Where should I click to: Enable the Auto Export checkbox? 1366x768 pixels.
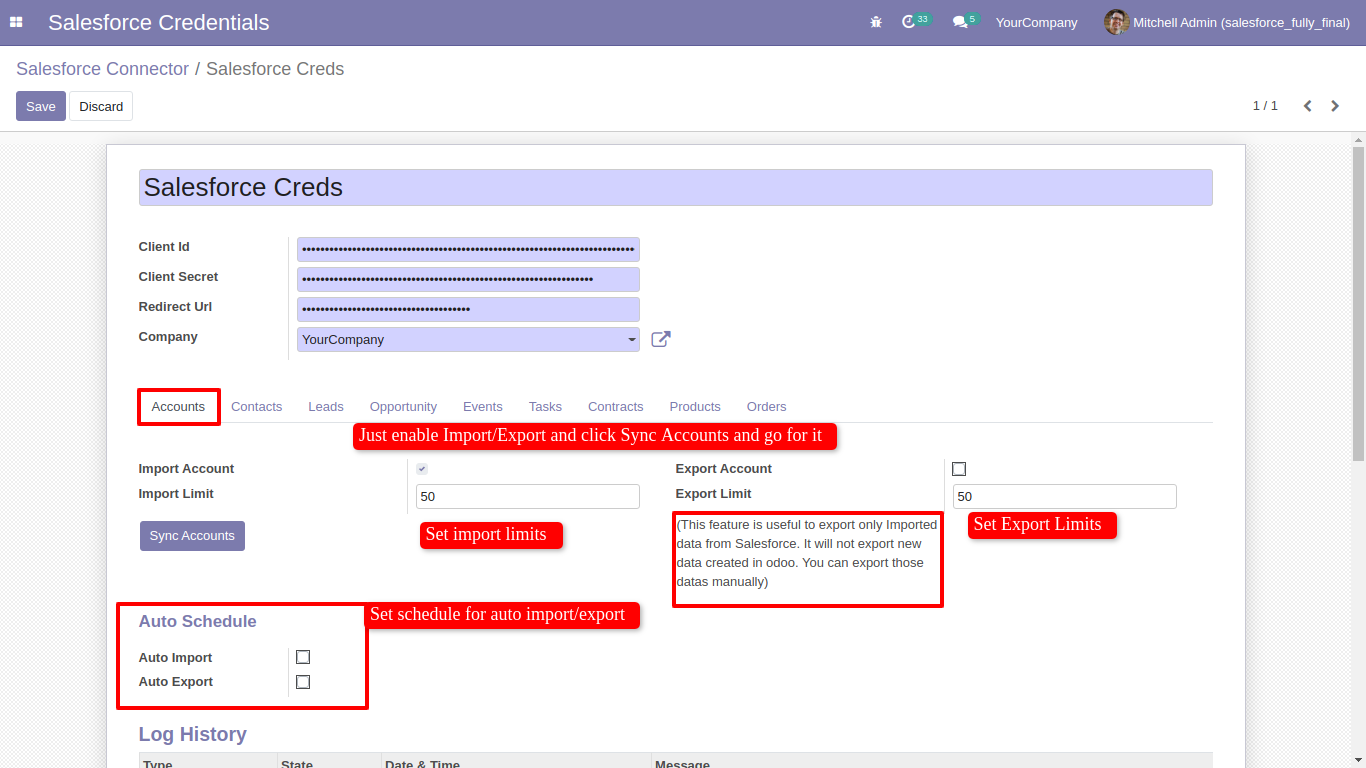(x=303, y=682)
